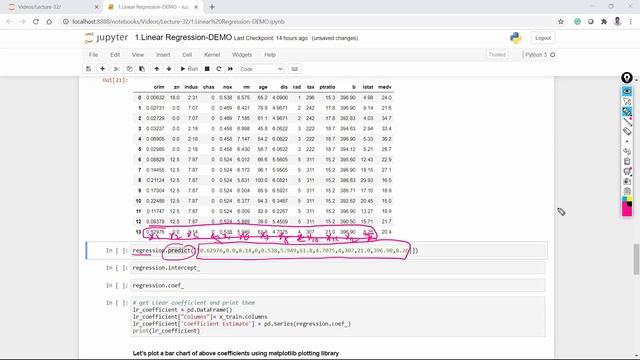640x360 pixels.
Task: Select the regression.coef_ code cell
Action: tap(338, 285)
